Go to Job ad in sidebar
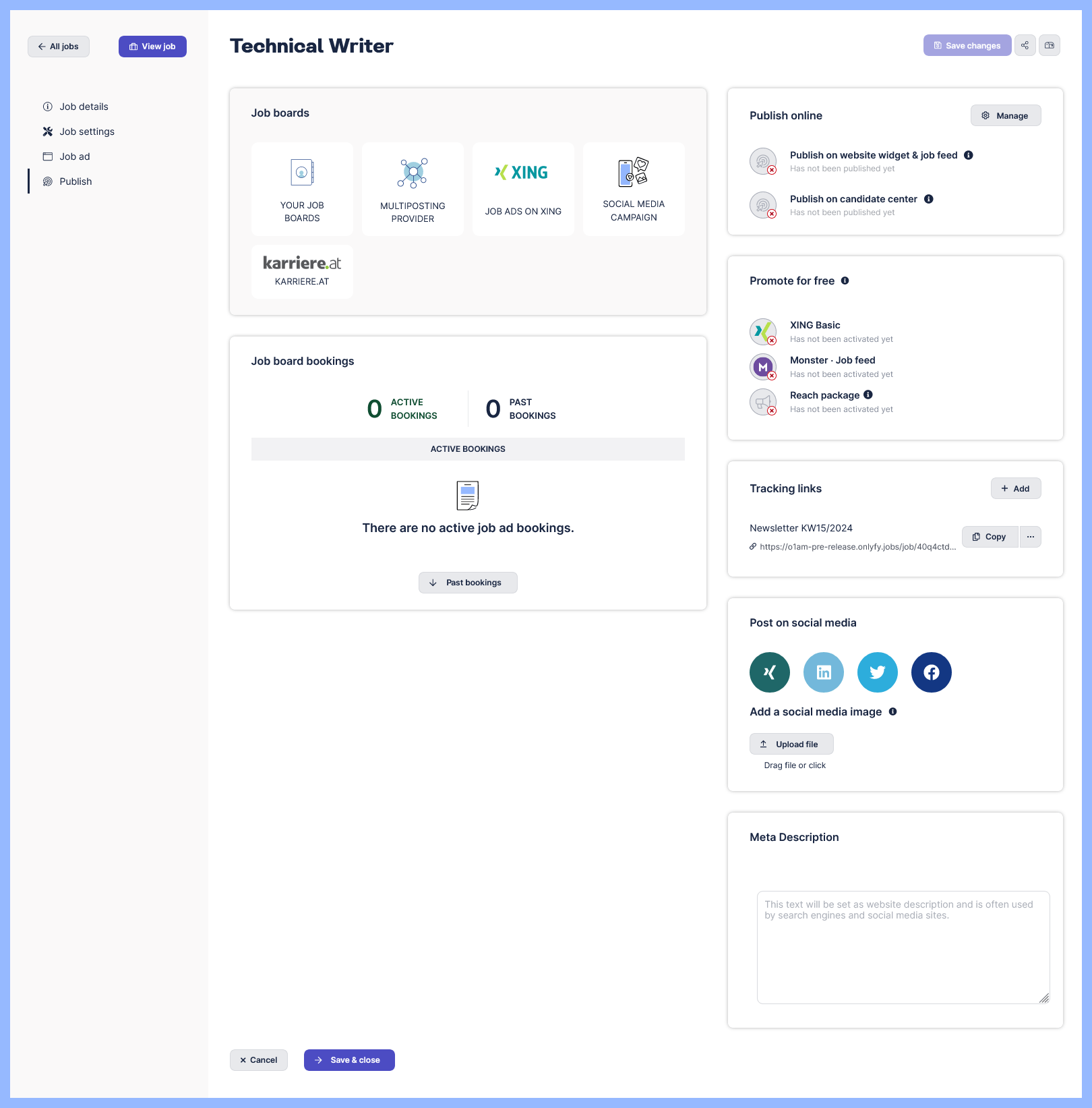1092x1108 pixels. pos(75,156)
